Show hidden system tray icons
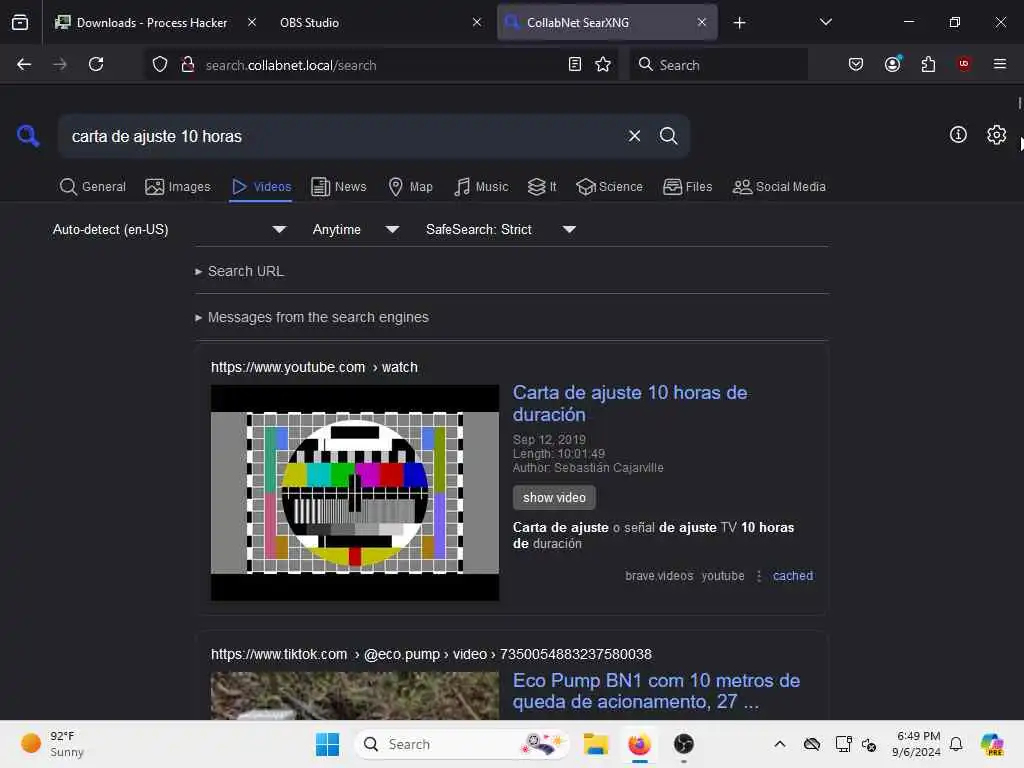Viewport: 1024px width, 768px height. pos(780,744)
